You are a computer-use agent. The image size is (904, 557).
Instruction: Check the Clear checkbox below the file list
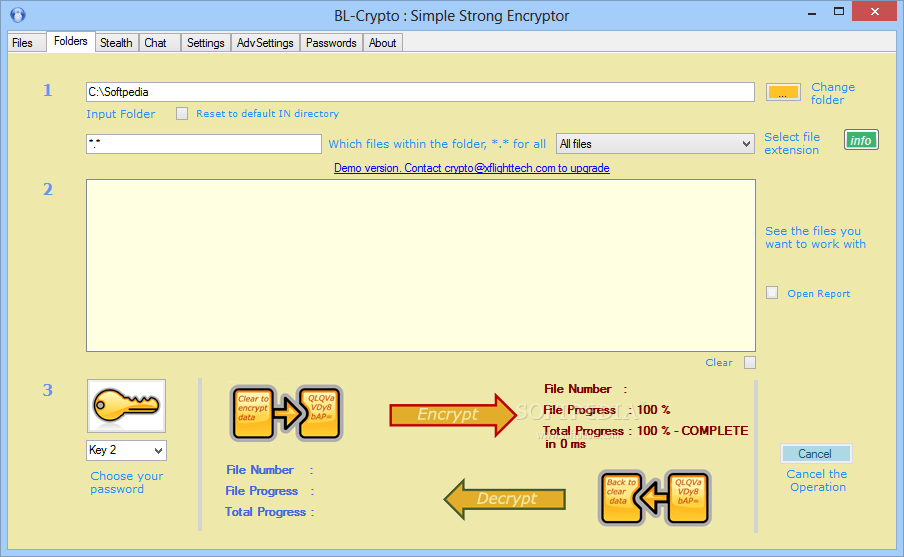[x=749, y=362]
